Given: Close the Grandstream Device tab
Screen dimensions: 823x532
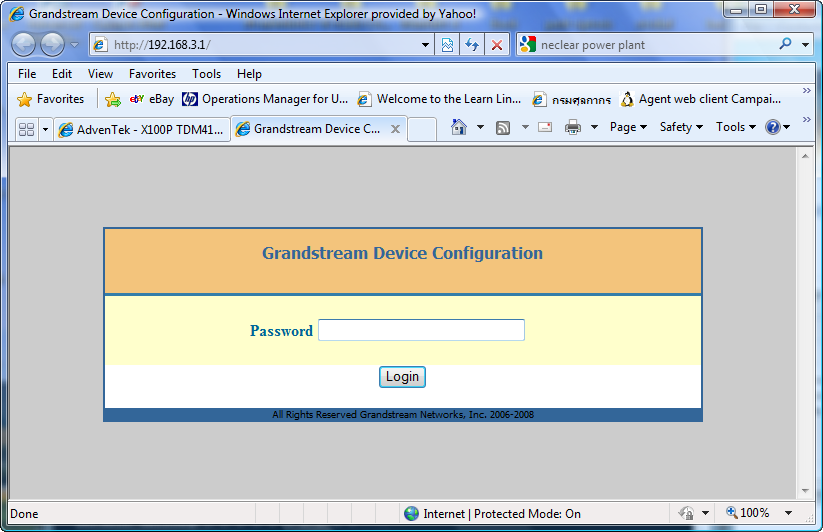Looking at the screenshot, I should click(396, 129).
